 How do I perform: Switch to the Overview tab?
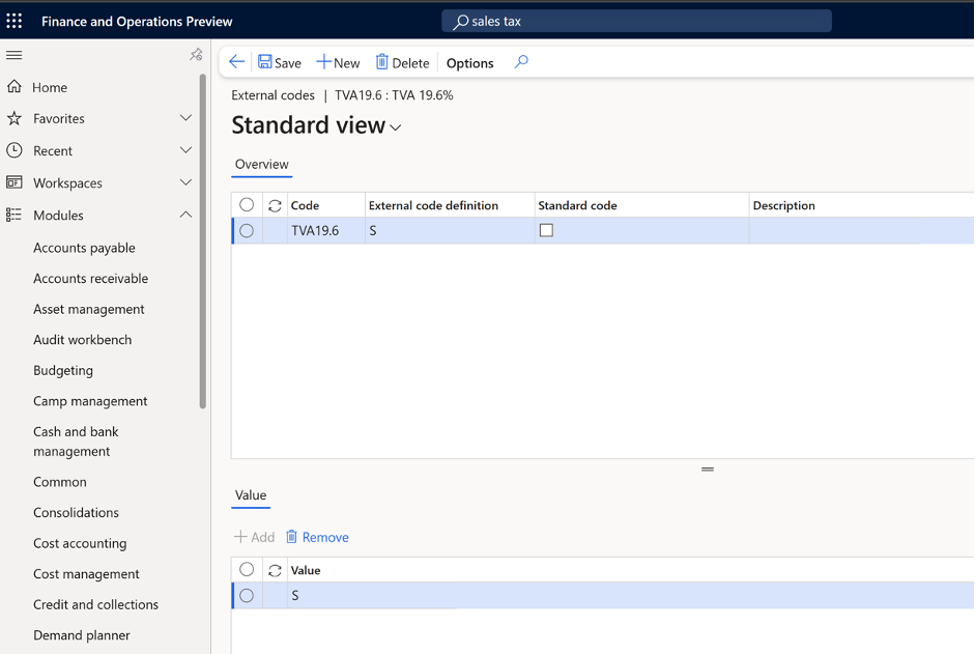click(261, 164)
